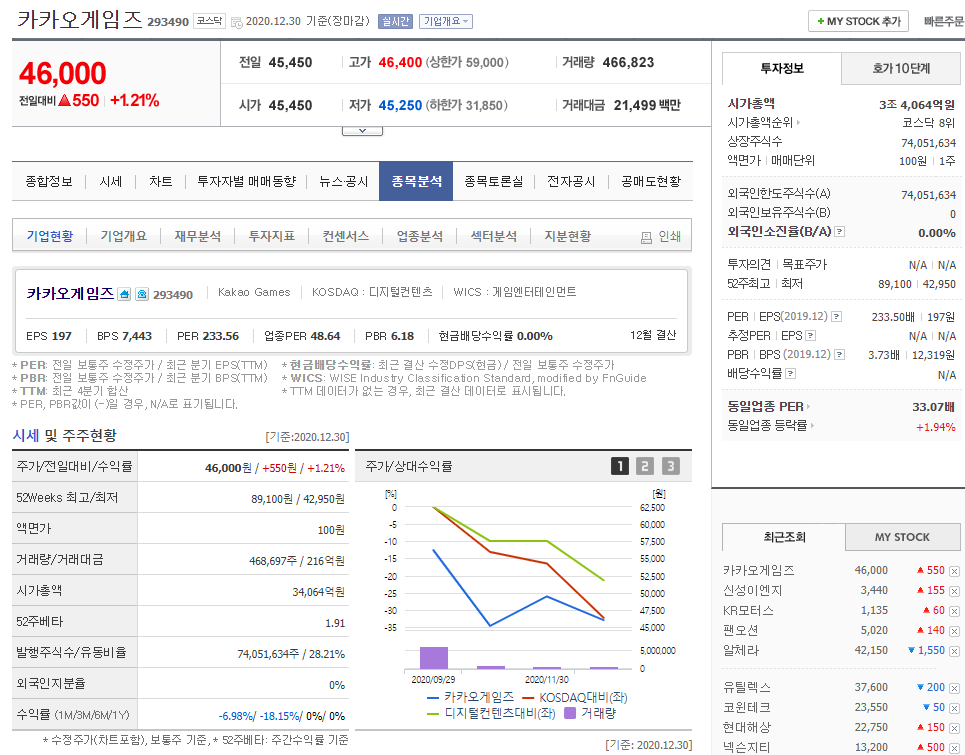The height and width of the screenshot is (755, 965).
Task: Open the 빠른주문 quick order link
Action: [x=943, y=22]
